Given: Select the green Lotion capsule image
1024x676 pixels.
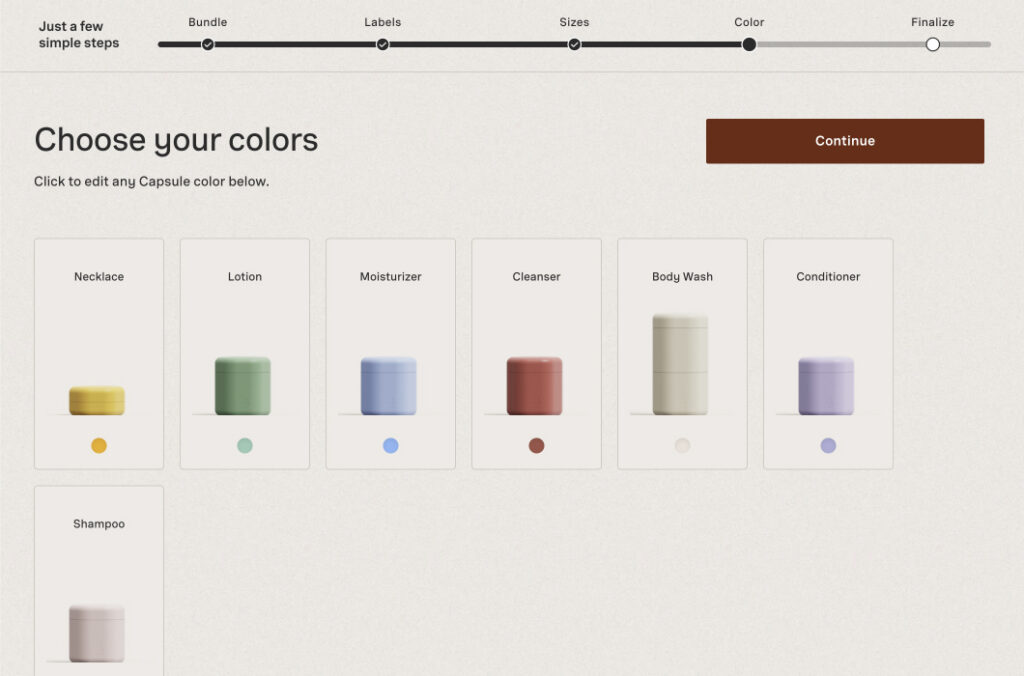Looking at the screenshot, I should (x=243, y=386).
